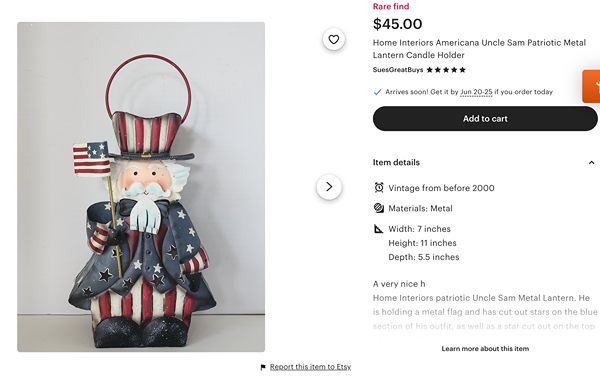Click the orange side tab button

[x=591, y=86]
